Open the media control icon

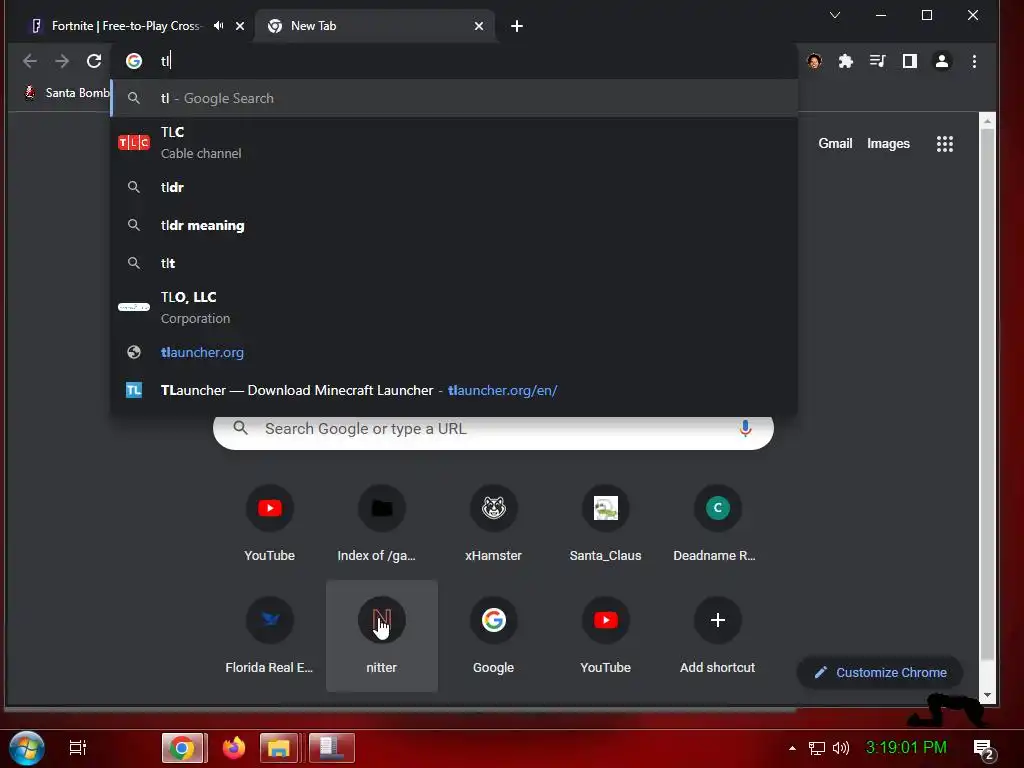[x=878, y=61]
